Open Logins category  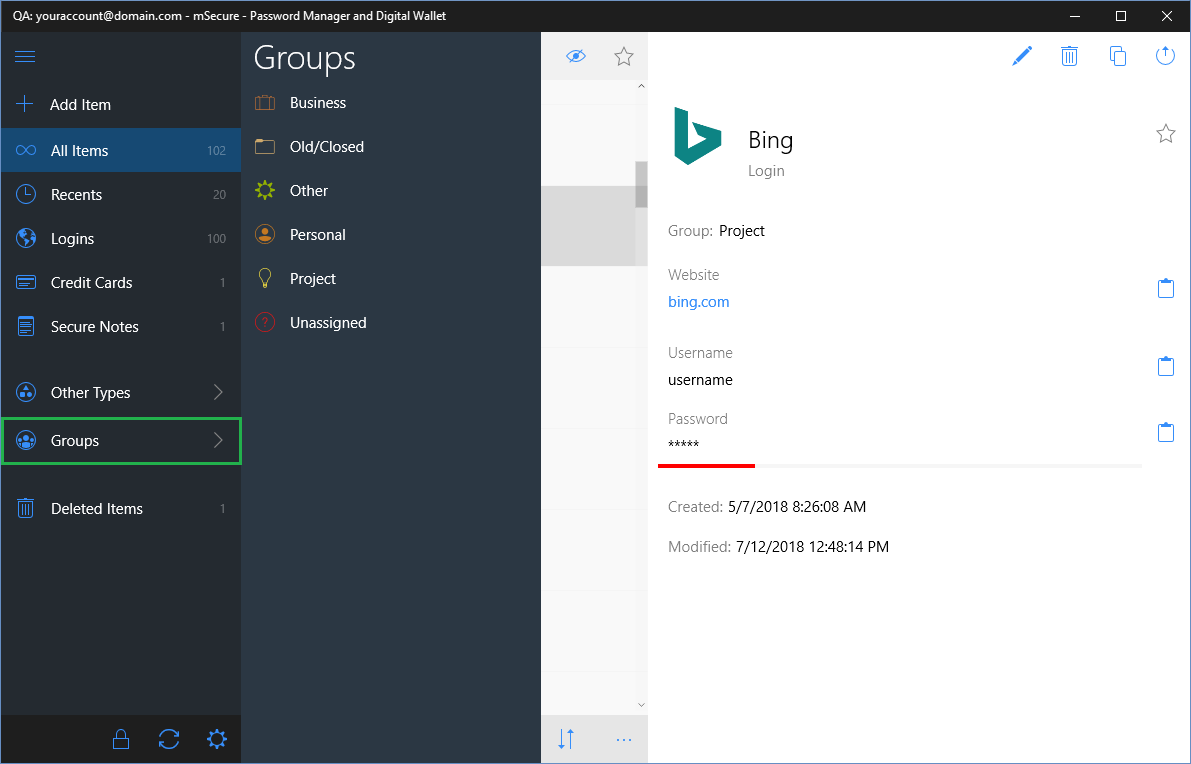click(121, 238)
